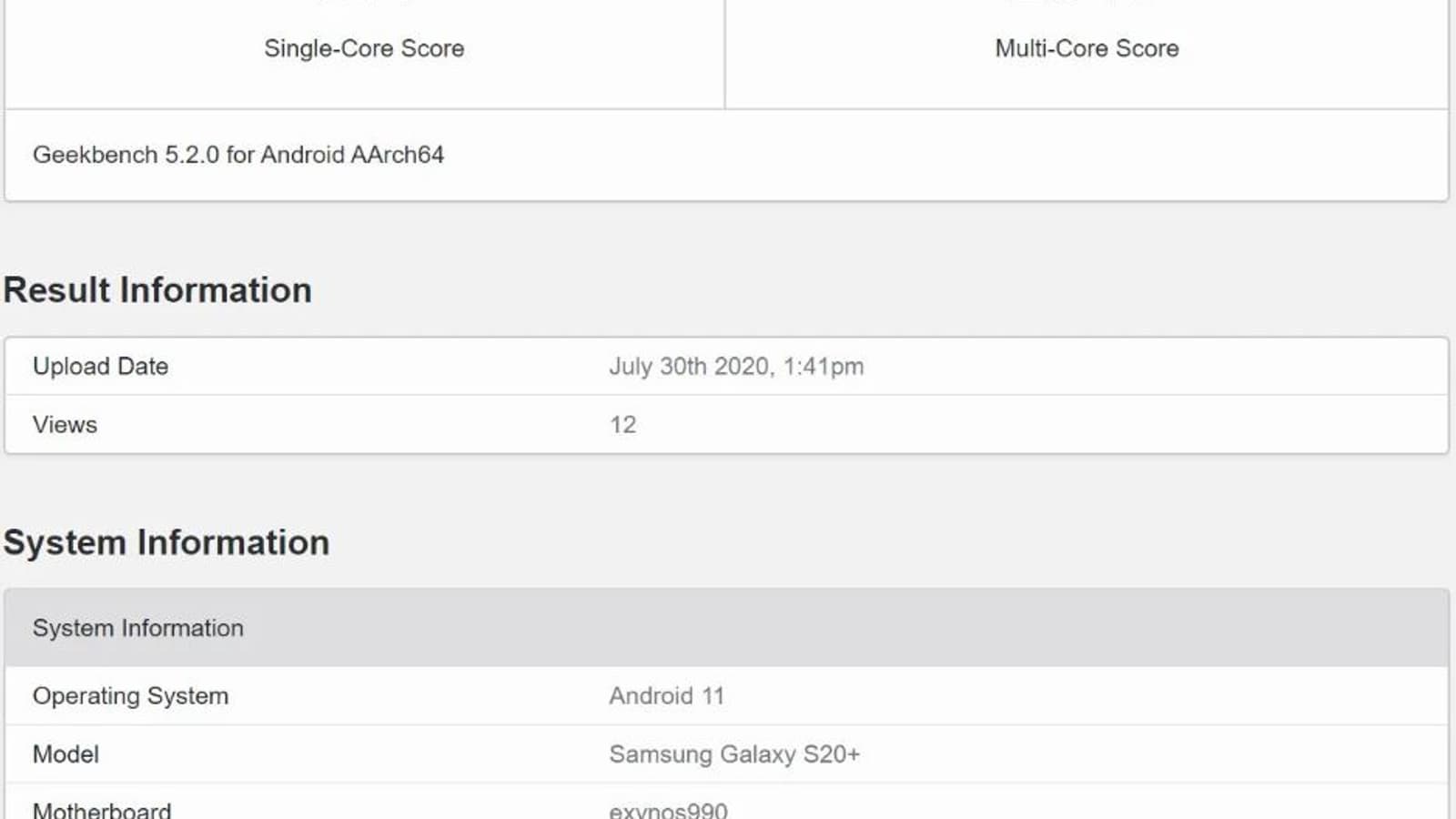This screenshot has width=1456, height=819.
Task: Click the Geekbench 5.2.0 version text
Action: pyautogui.click(x=126, y=155)
